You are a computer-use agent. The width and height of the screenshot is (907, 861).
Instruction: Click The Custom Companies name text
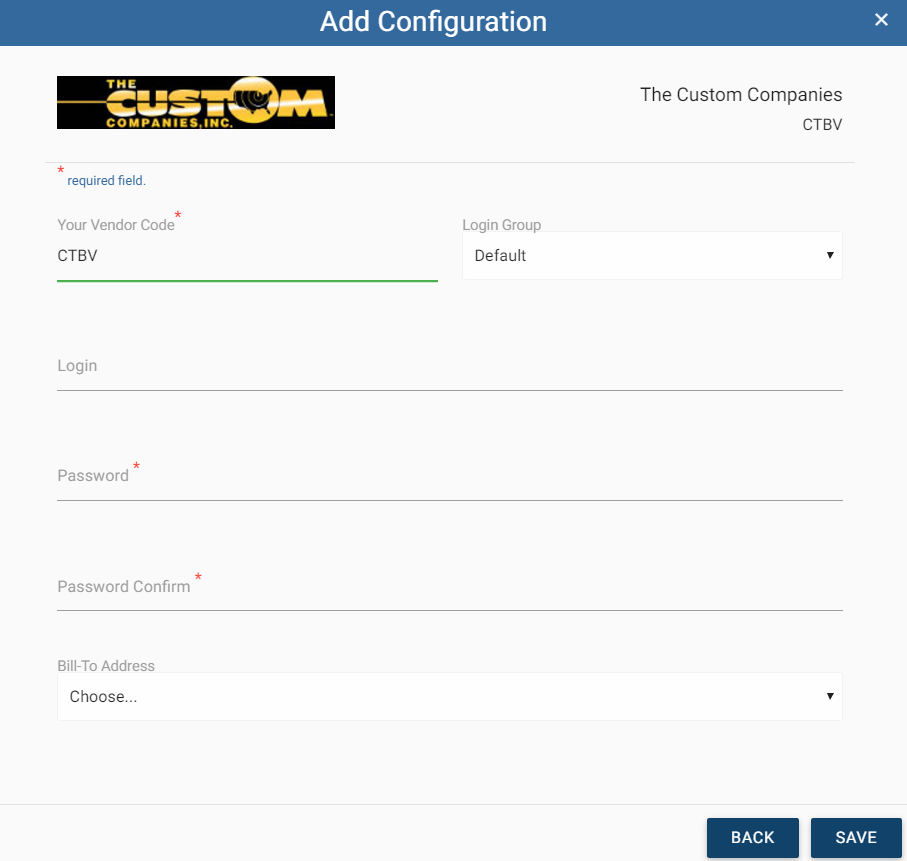click(x=741, y=94)
